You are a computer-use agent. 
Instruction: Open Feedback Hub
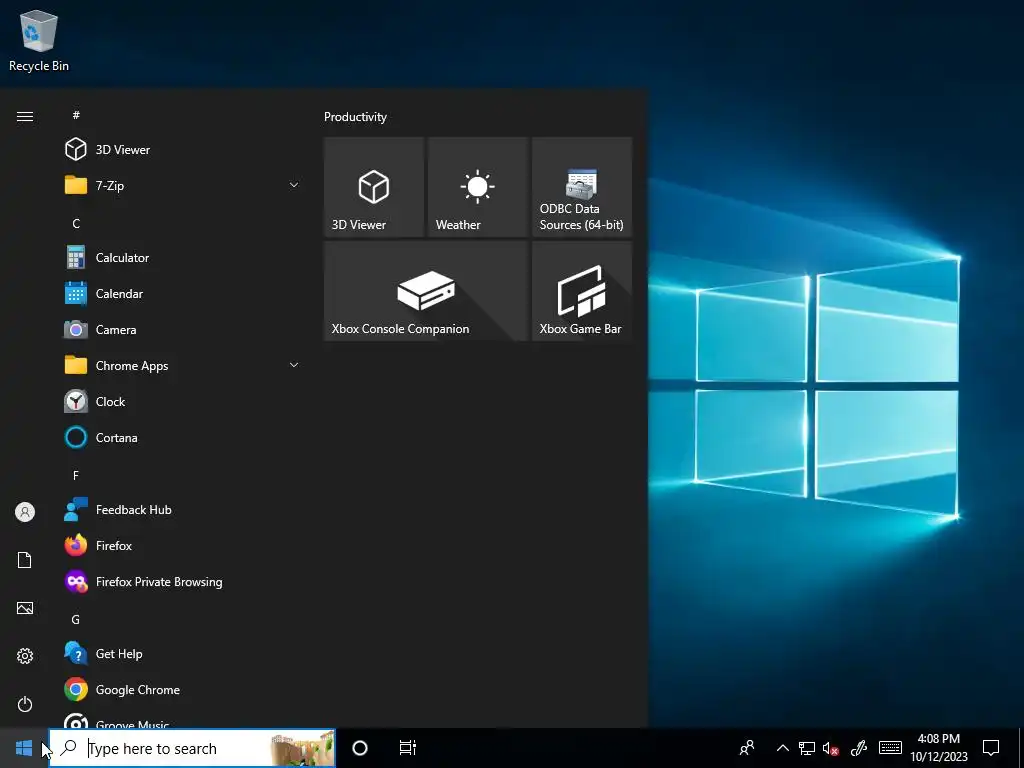(x=182, y=509)
